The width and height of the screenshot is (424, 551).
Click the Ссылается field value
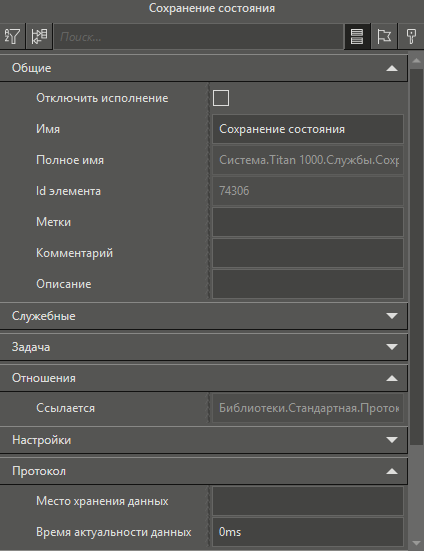pyautogui.click(x=308, y=408)
